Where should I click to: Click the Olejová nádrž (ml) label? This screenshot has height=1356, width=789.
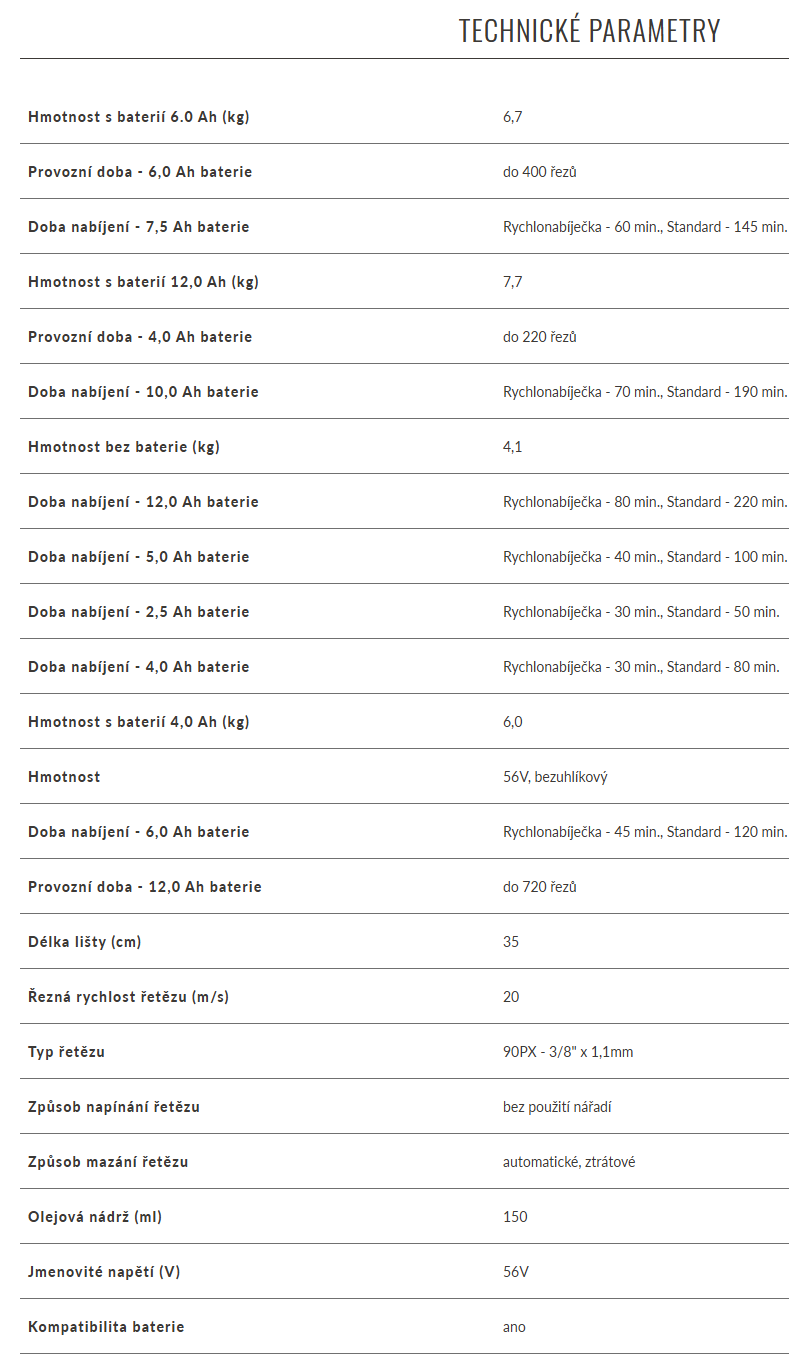[95, 1217]
